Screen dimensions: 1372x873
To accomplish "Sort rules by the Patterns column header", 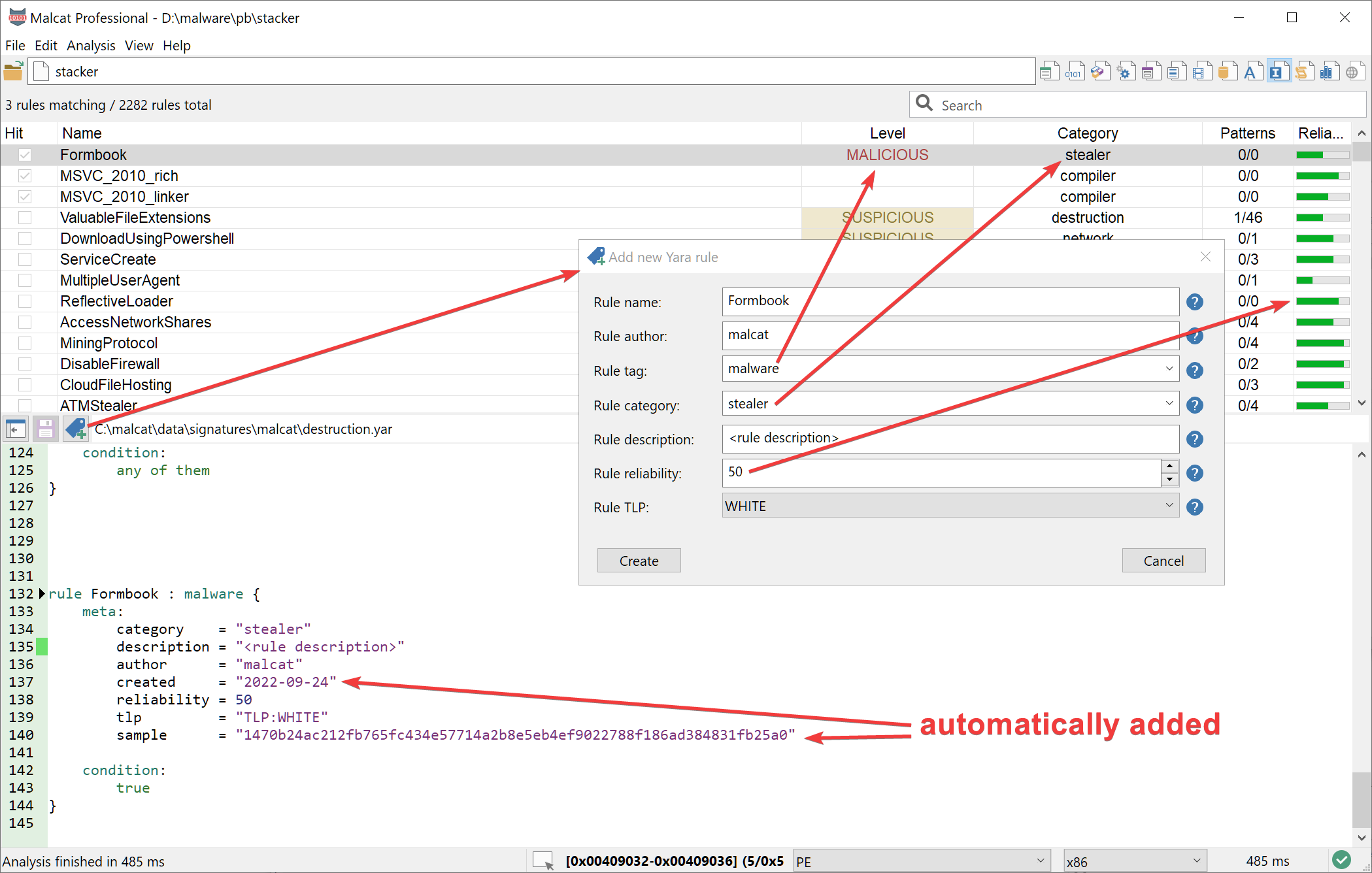I will point(1247,133).
